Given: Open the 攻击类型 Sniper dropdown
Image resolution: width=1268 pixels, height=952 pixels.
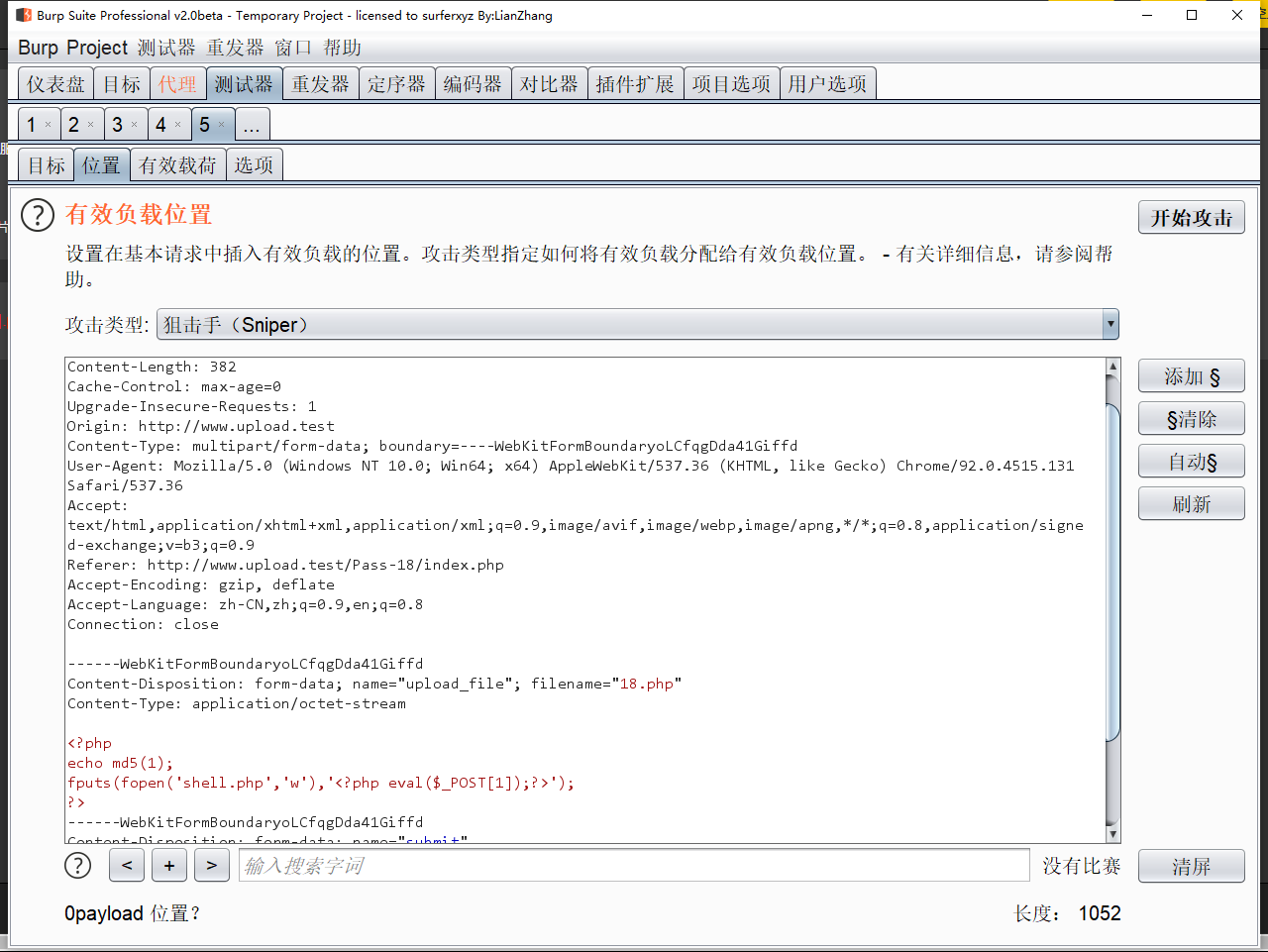Looking at the screenshot, I should tap(638, 324).
